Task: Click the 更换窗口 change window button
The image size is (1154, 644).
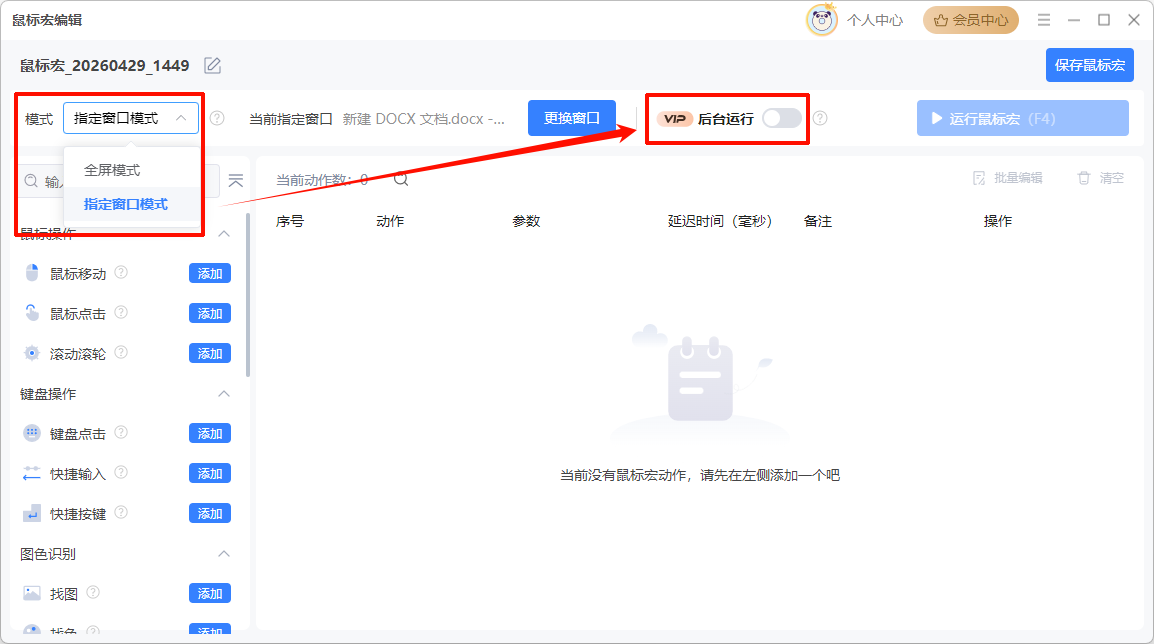Action: [x=571, y=117]
